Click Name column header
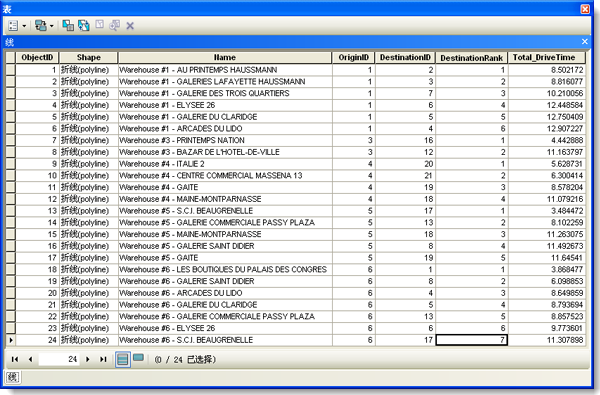Viewport: 600px width, 395px height. point(225,57)
